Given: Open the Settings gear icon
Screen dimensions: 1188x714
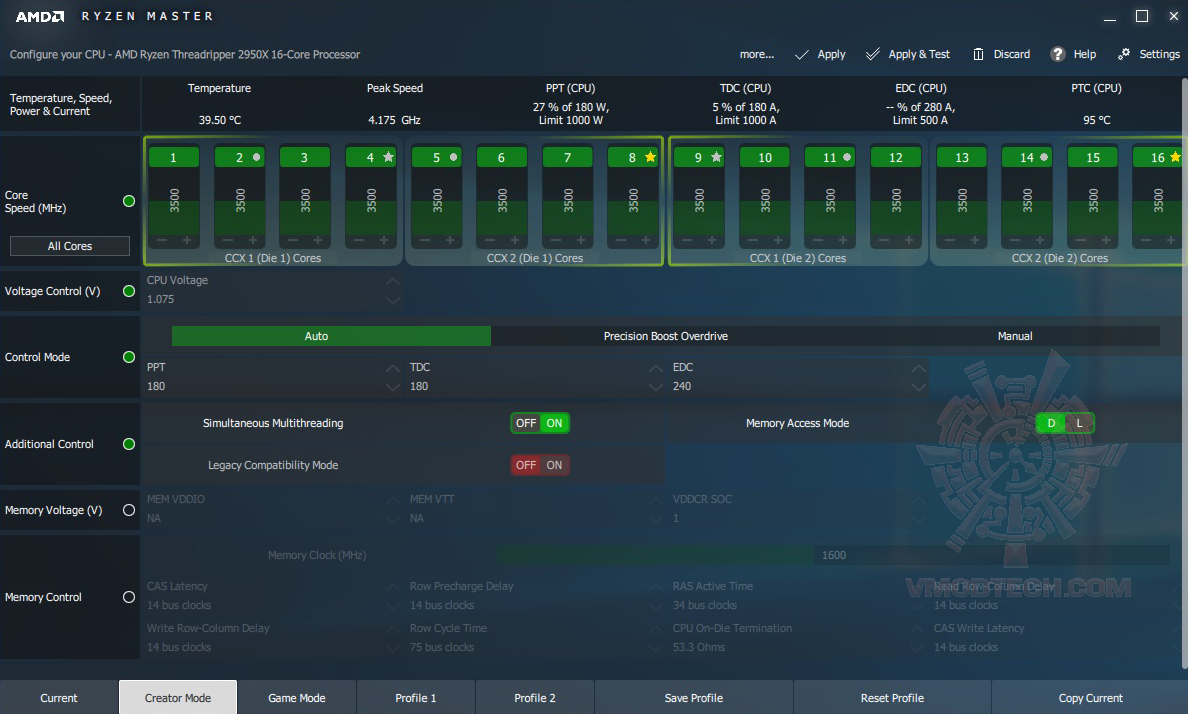Looking at the screenshot, I should click(1124, 54).
